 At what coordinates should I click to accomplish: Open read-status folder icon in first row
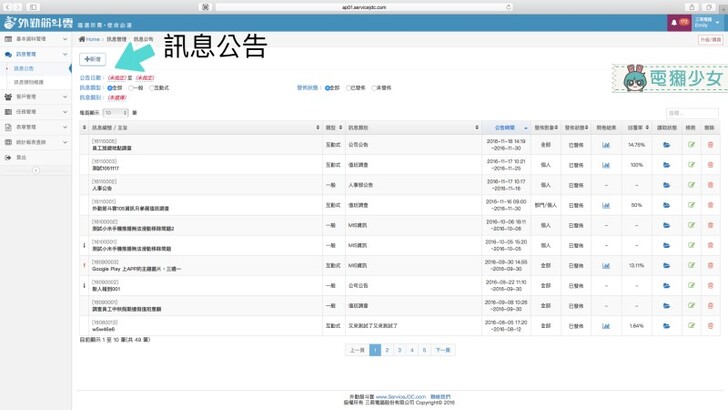click(666, 145)
